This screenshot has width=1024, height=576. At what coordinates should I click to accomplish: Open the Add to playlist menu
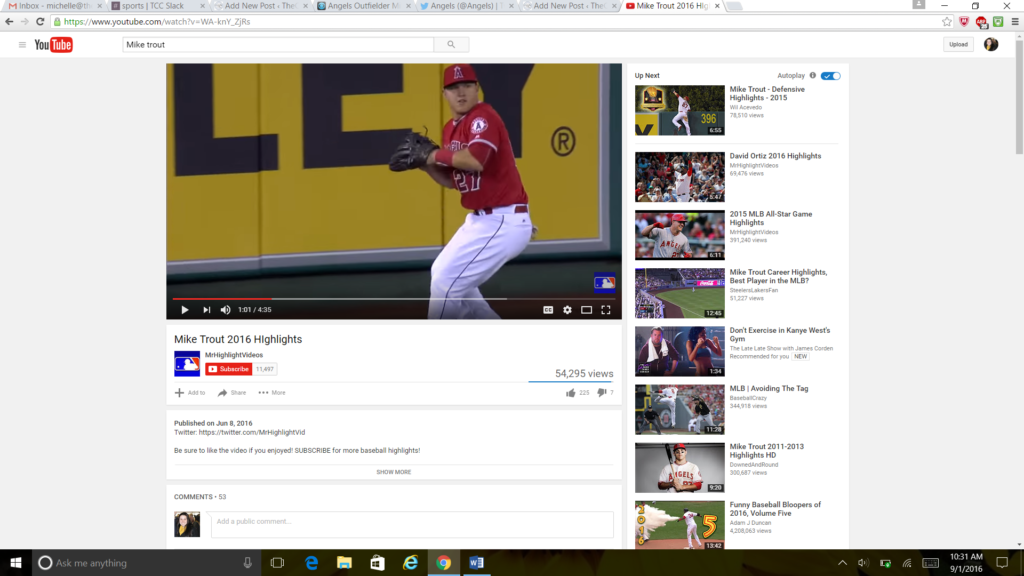click(189, 393)
